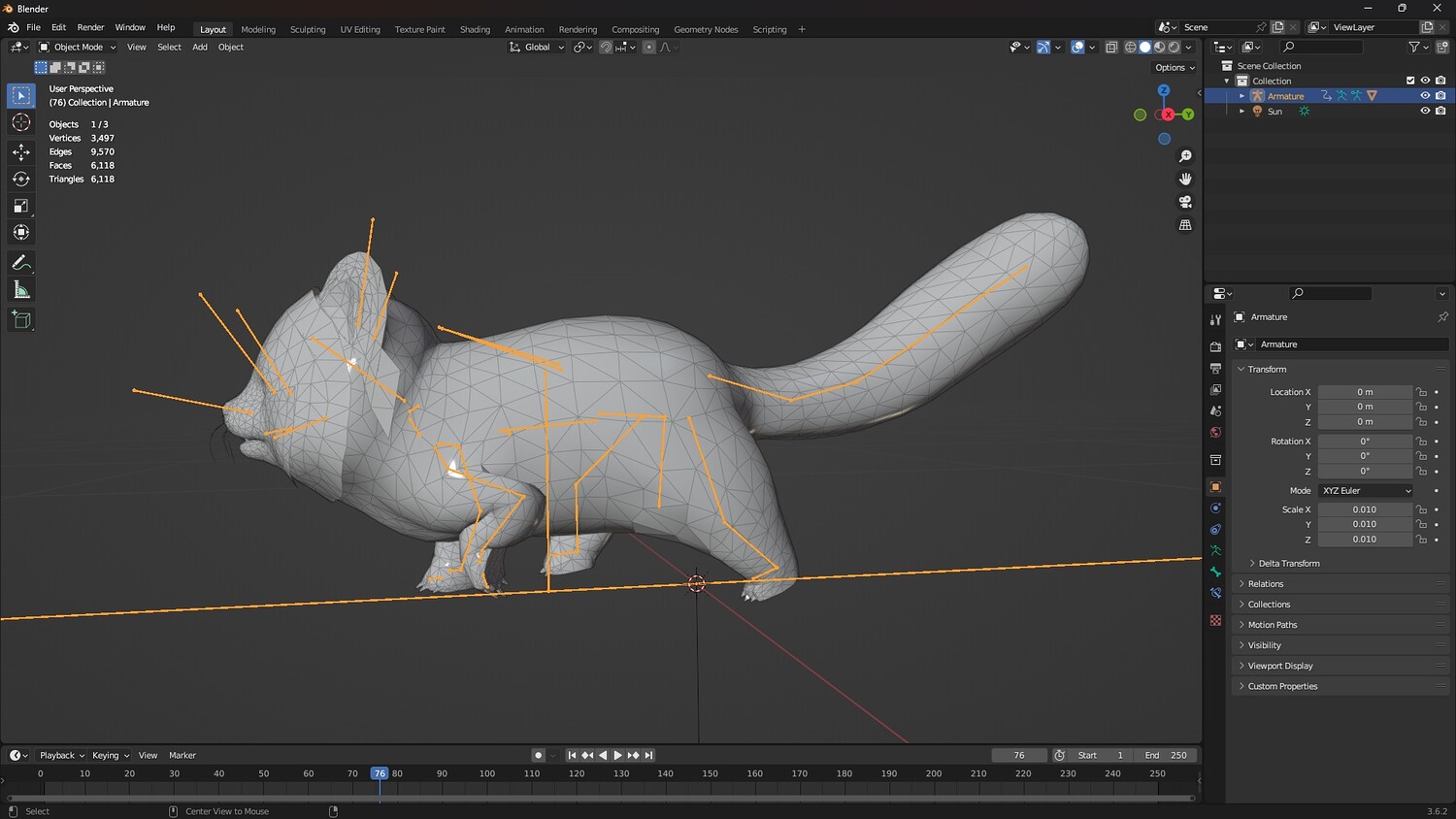This screenshot has width=1456, height=819.
Task: Click the timeline End frame field
Action: pyautogui.click(x=1166, y=755)
